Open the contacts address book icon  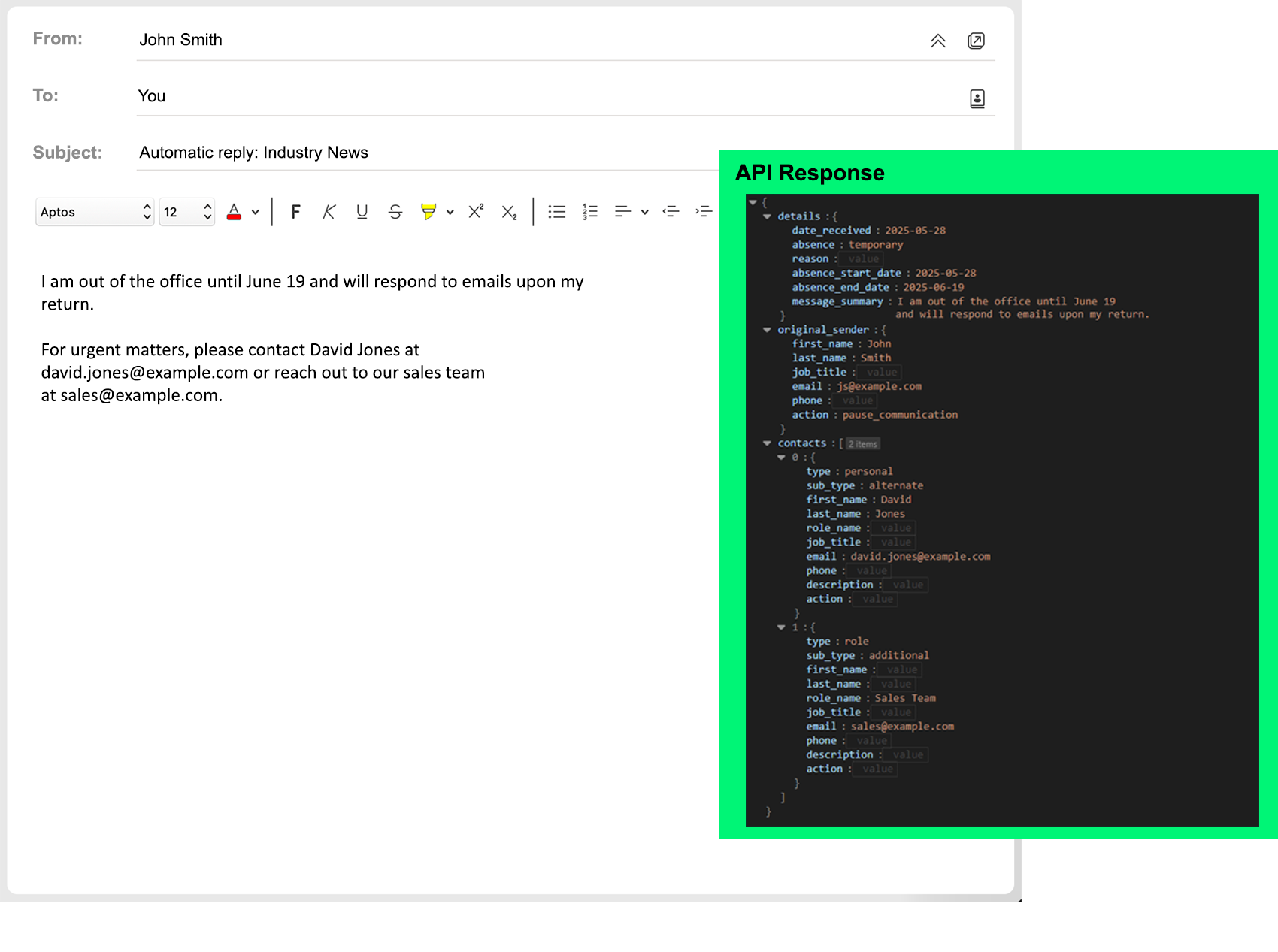(x=977, y=98)
